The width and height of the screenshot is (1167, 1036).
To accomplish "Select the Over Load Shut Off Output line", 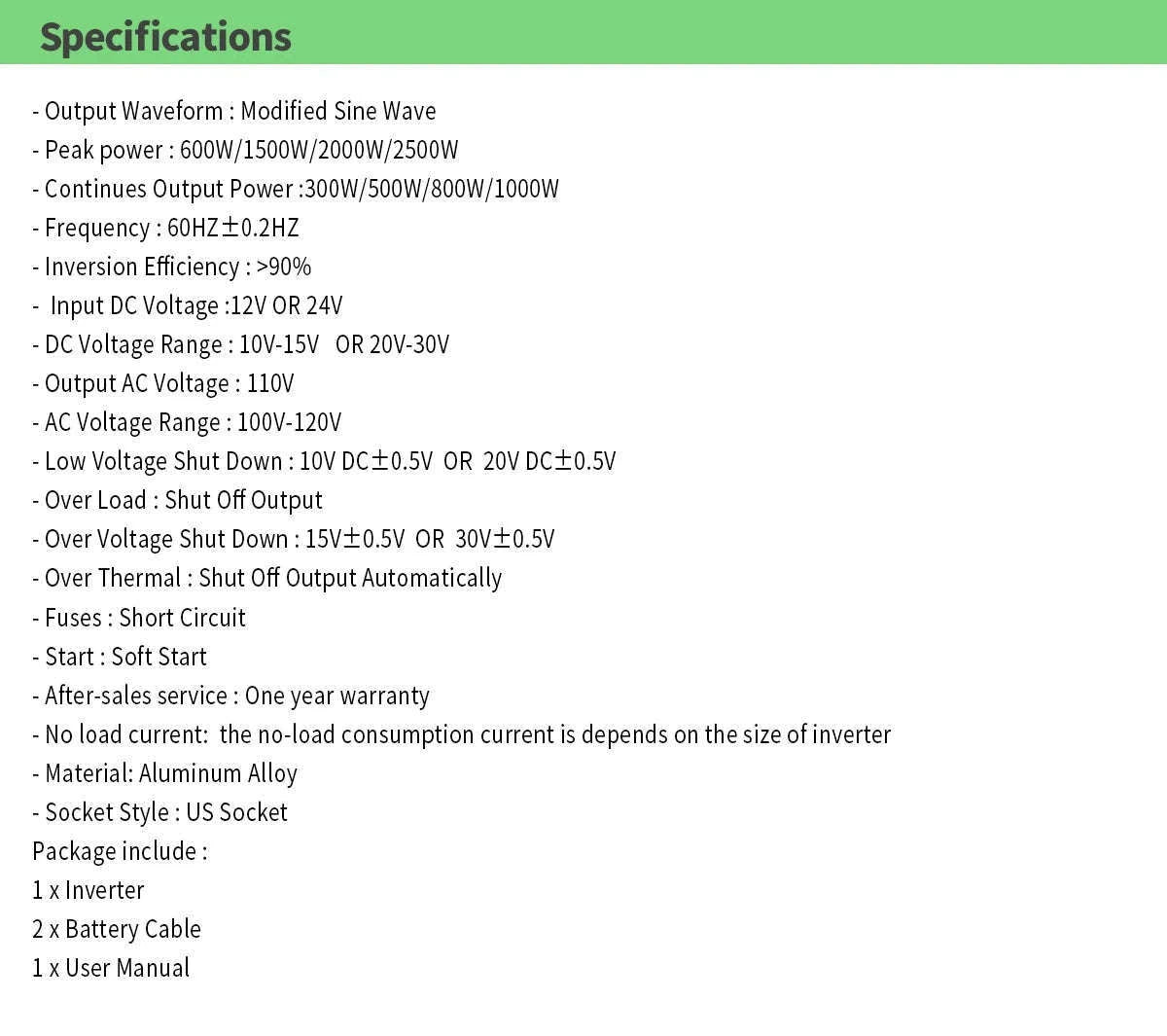I will pyautogui.click(x=177, y=500).
